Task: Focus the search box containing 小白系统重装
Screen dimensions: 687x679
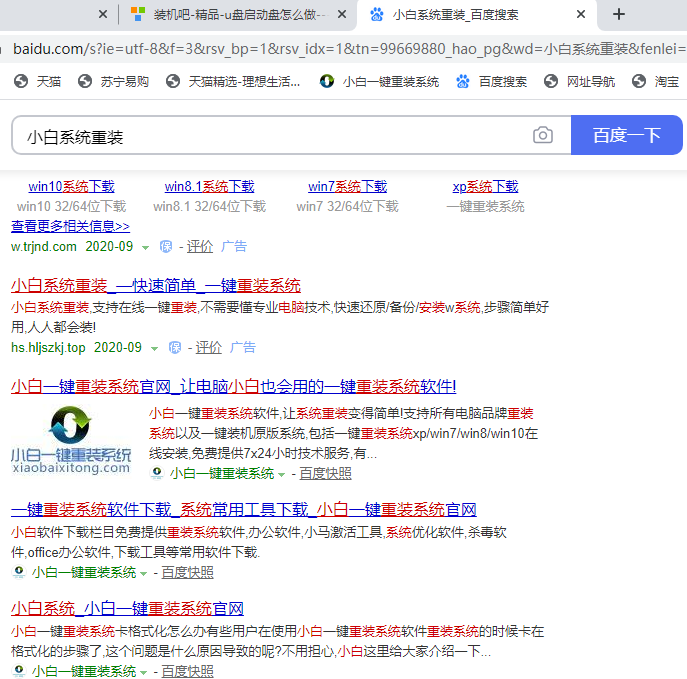Action: pyautogui.click(x=270, y=136)
